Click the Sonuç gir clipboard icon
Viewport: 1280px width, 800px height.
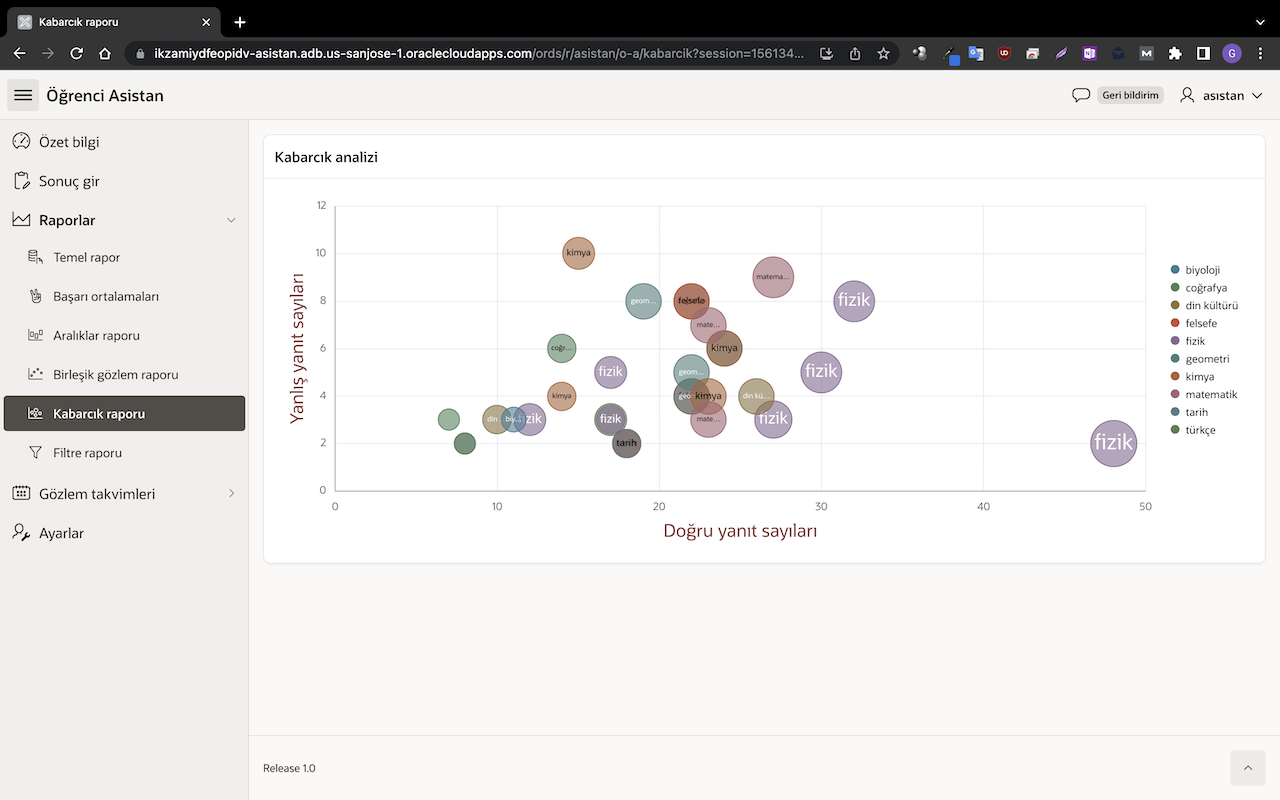21,181
